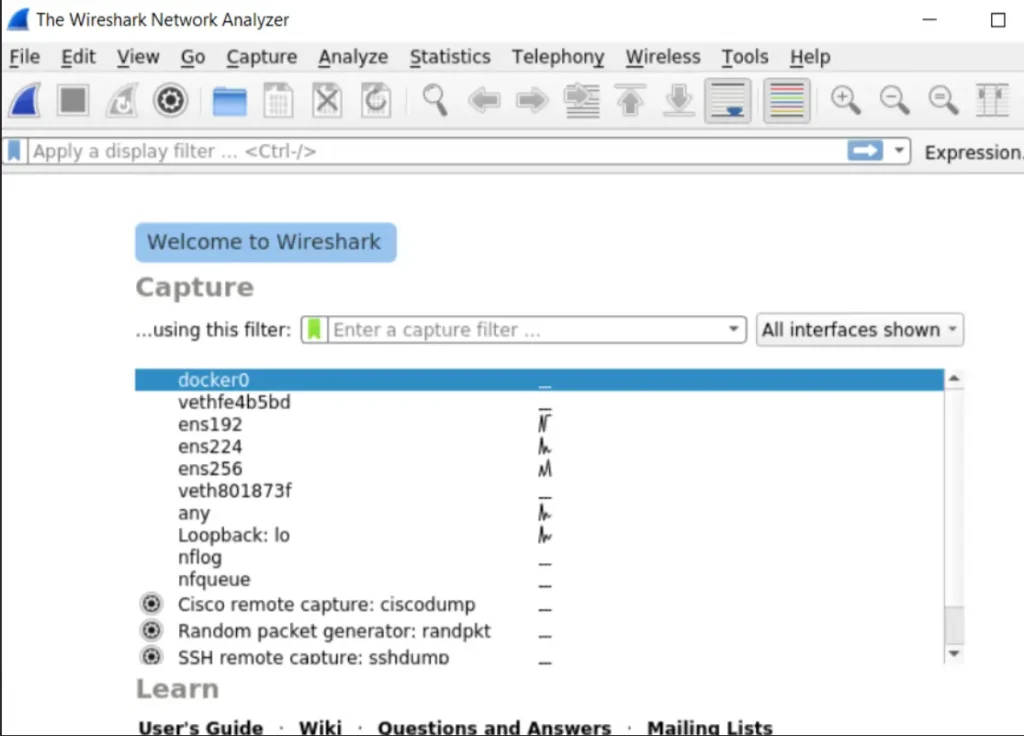
Task: Select the ens192 interface
Action: [x=539, y=424]
